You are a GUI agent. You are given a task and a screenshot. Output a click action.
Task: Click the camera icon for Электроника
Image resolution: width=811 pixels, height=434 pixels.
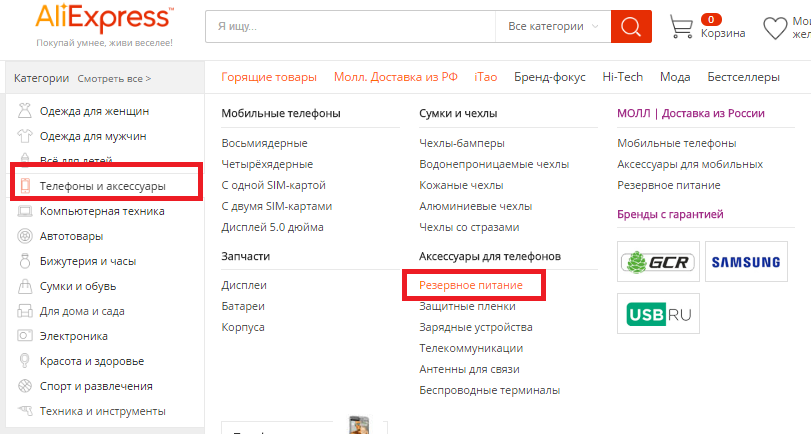[24, 336]
